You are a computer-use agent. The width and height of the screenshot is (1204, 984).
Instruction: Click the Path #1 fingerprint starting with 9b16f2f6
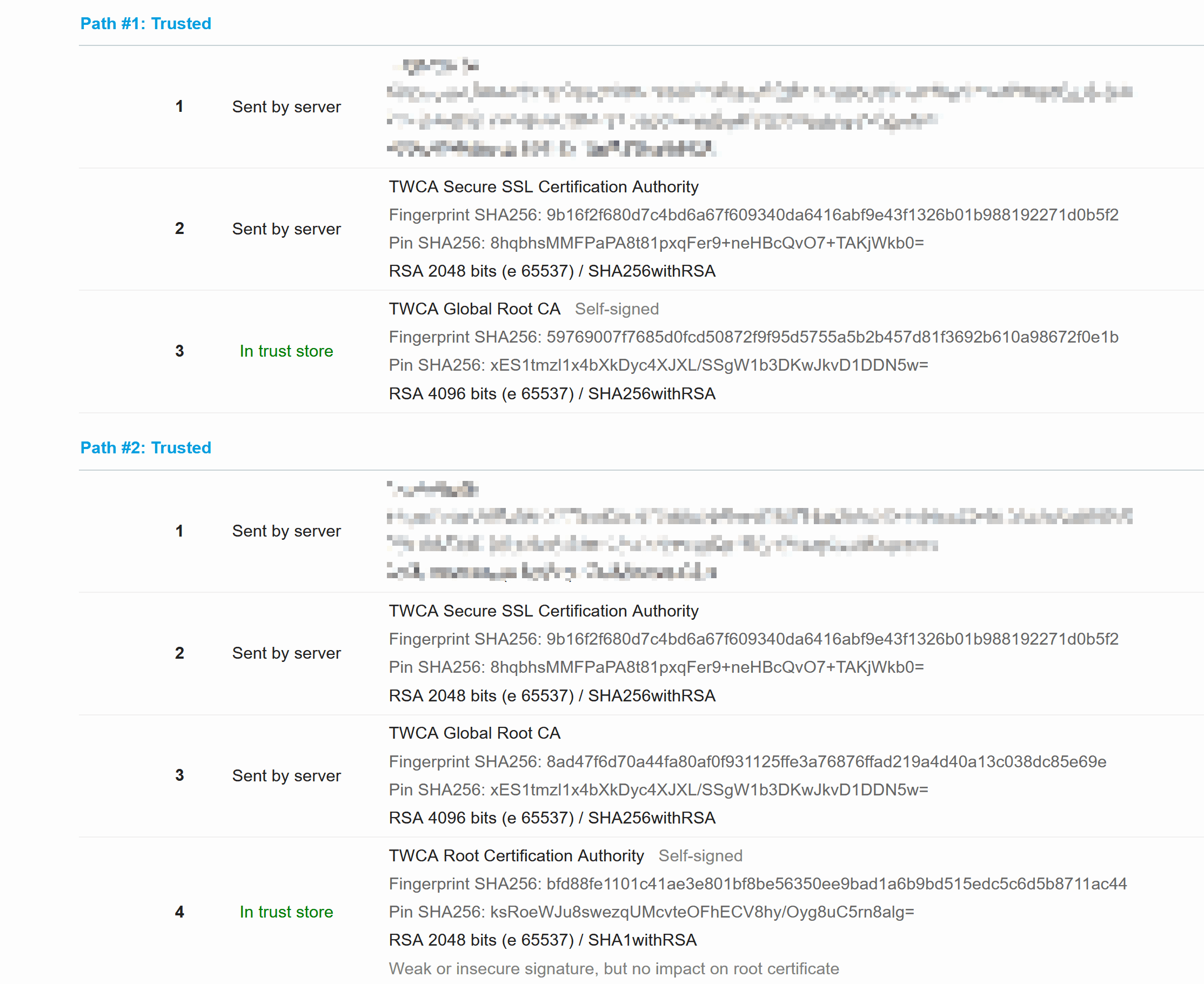[x=753, y=215]
